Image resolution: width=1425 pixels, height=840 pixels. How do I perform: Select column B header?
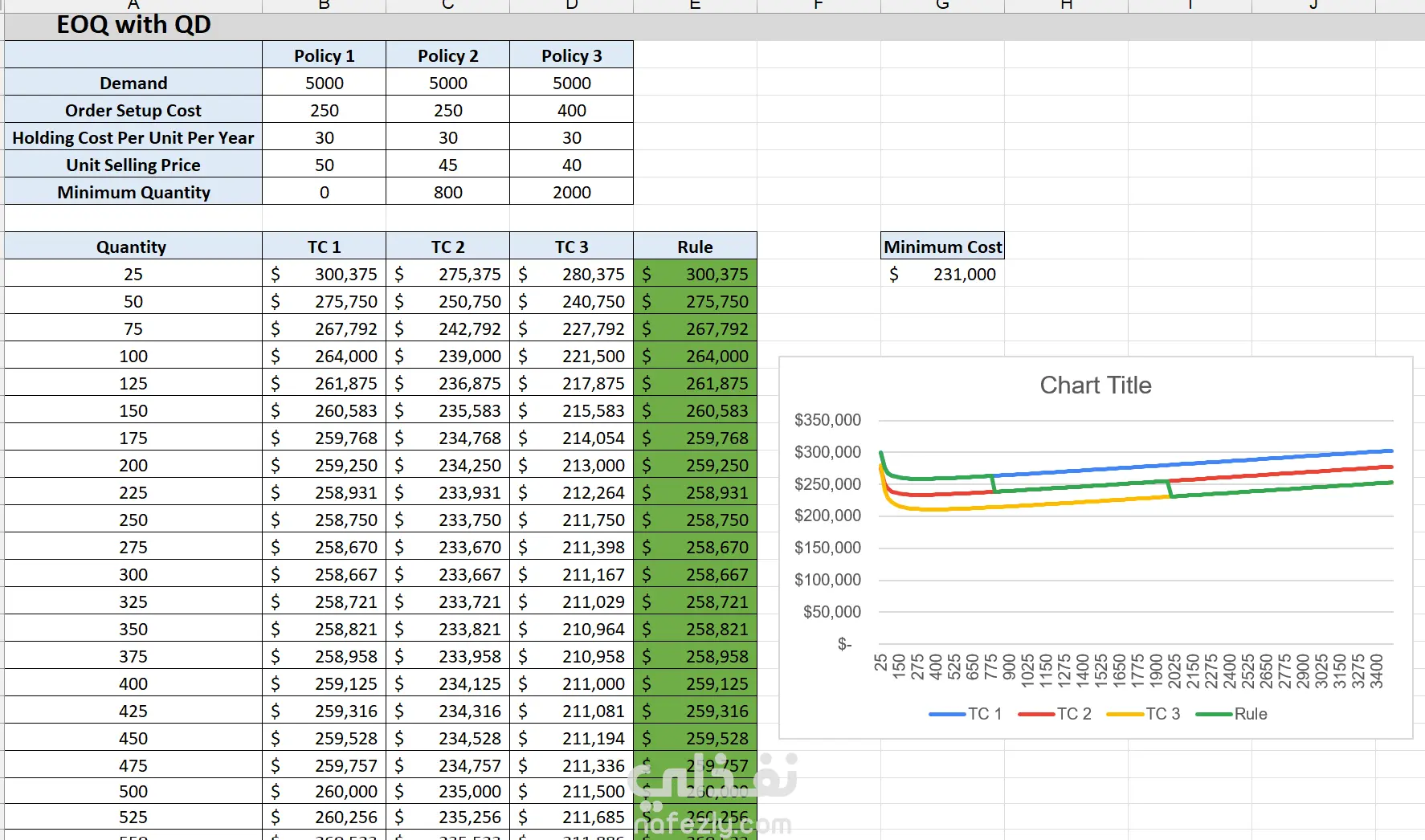pyautogui.click(x=324, y=5)
